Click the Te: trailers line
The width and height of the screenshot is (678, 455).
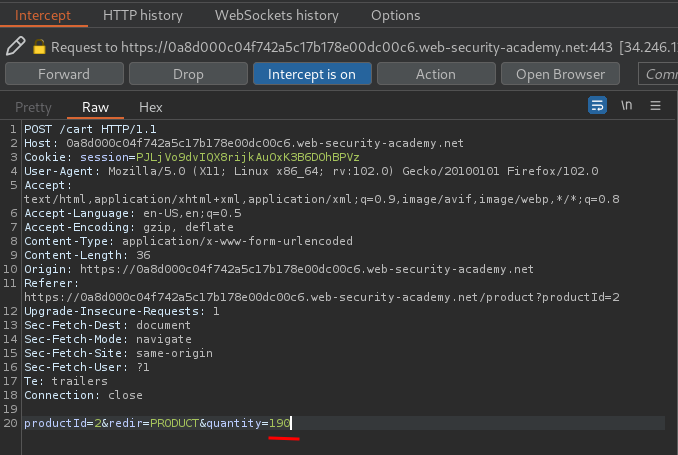click(66, 381)
